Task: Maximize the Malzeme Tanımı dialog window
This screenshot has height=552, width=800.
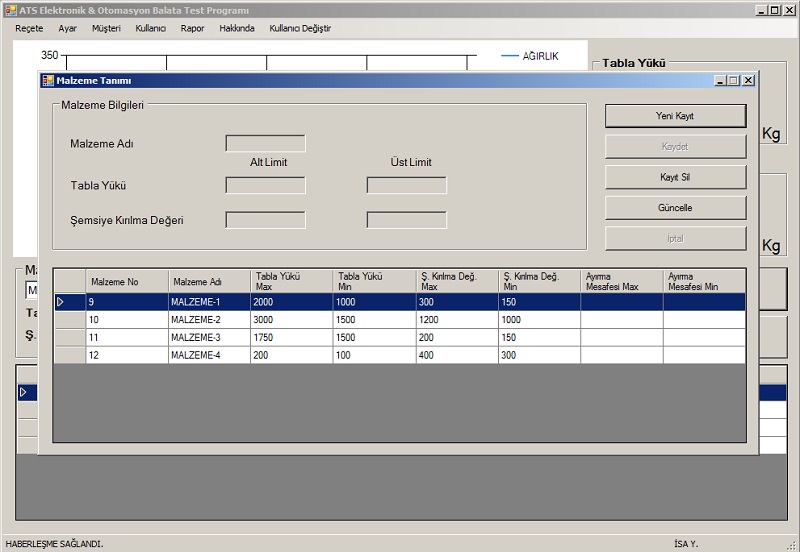Action: click(734, 80)
